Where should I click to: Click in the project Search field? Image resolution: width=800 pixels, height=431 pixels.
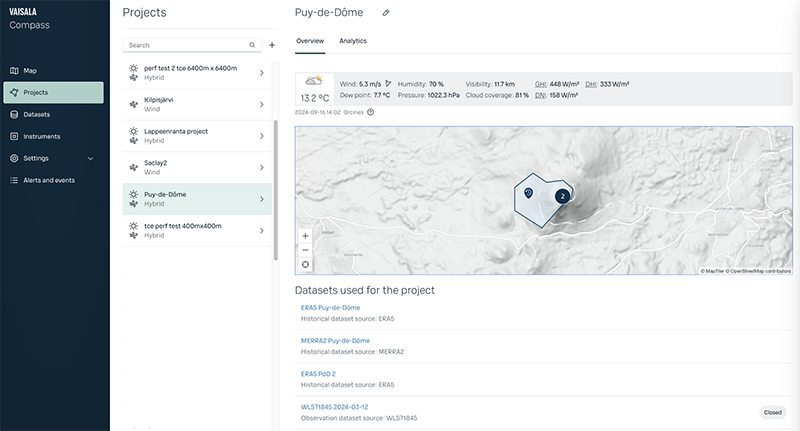(185, 45)
